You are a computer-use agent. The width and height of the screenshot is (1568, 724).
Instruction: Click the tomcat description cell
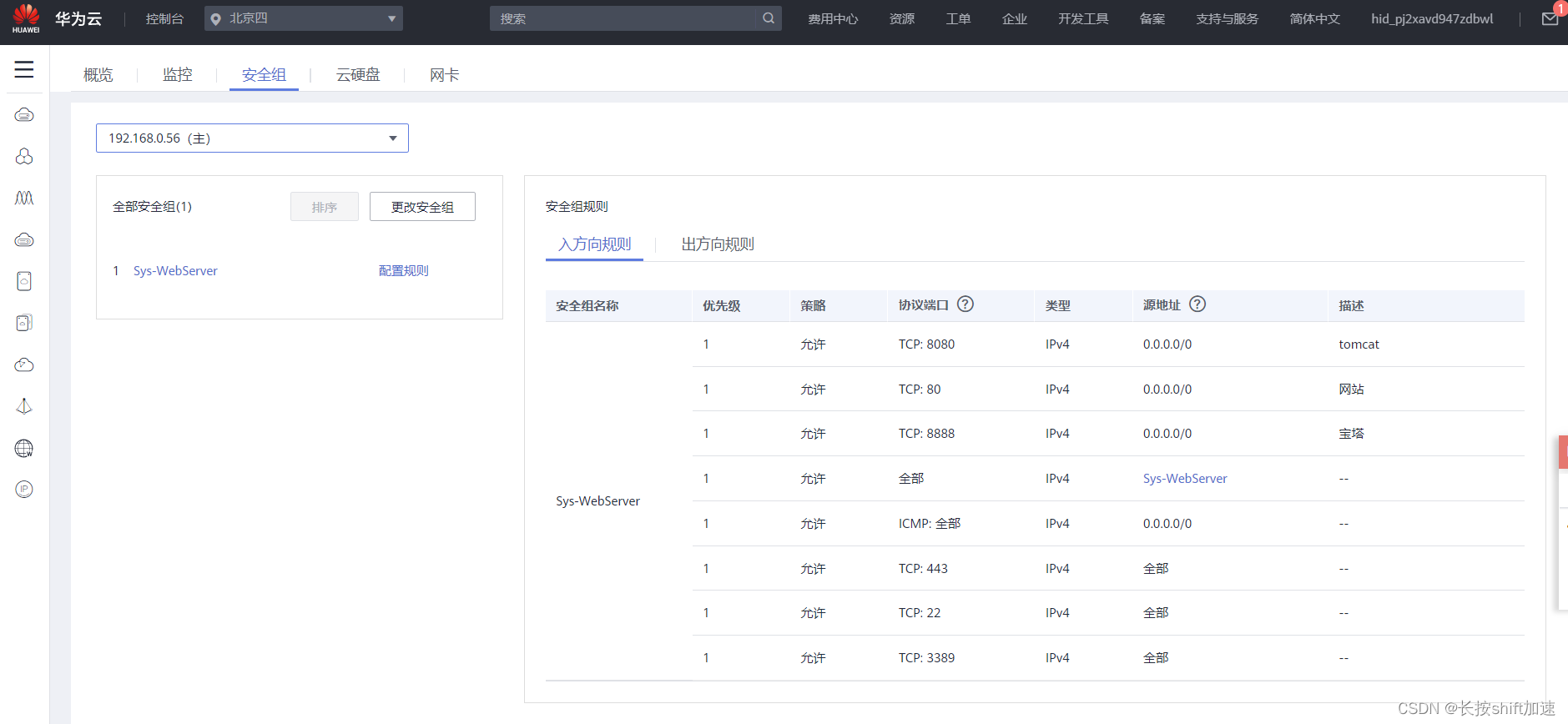(1359, 344)
